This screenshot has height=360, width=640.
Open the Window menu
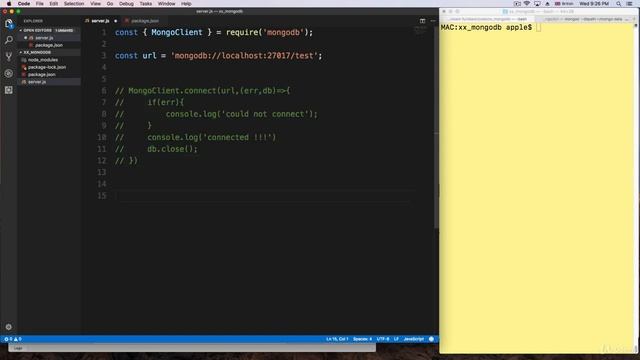167,4
